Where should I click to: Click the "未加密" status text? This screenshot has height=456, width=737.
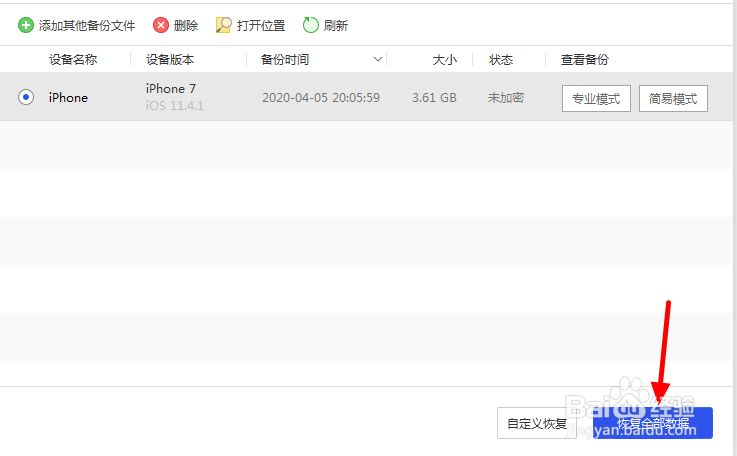tap(506, 97)
